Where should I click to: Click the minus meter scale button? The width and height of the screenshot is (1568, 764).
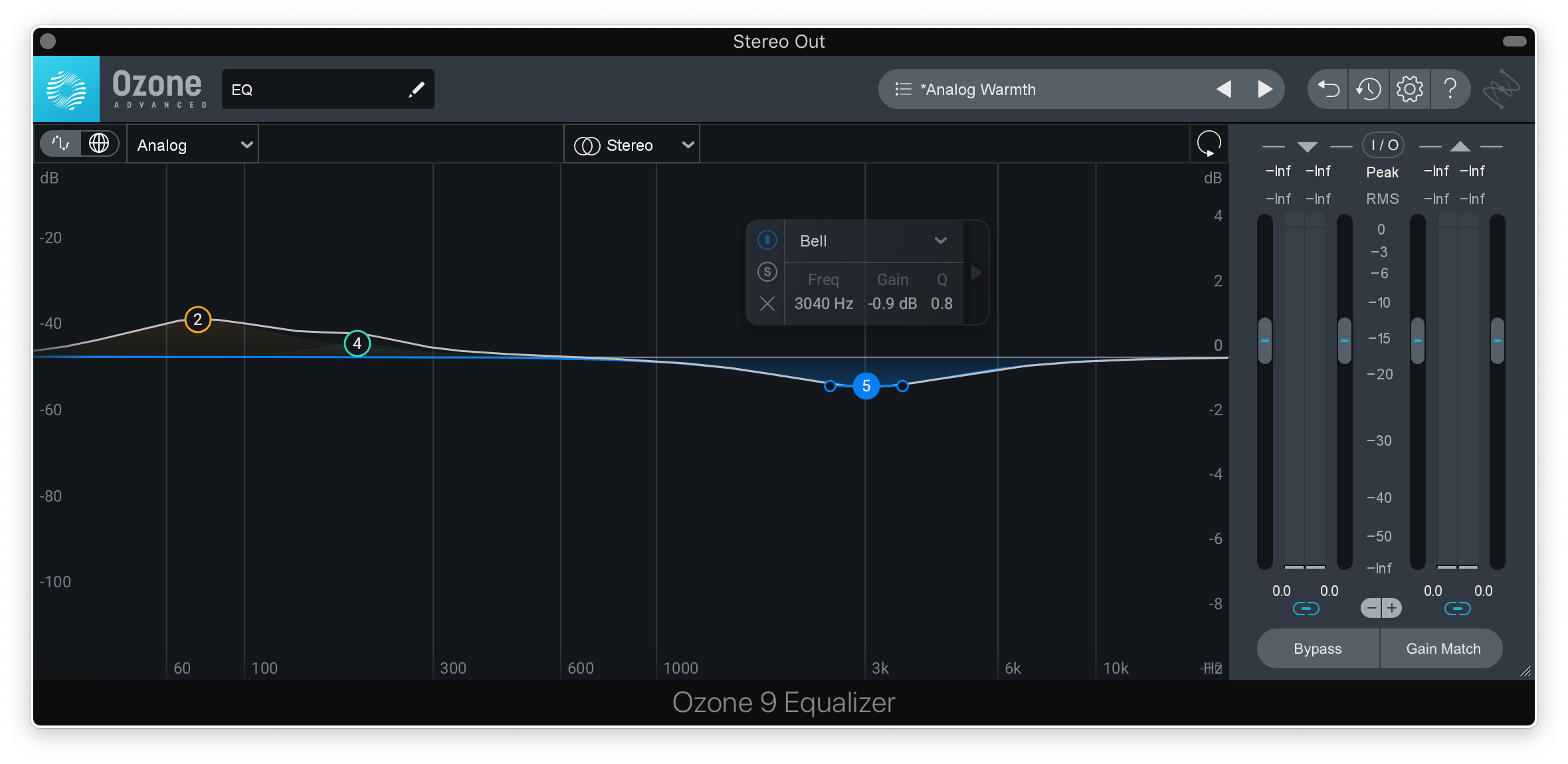[x=1371, y=608]
